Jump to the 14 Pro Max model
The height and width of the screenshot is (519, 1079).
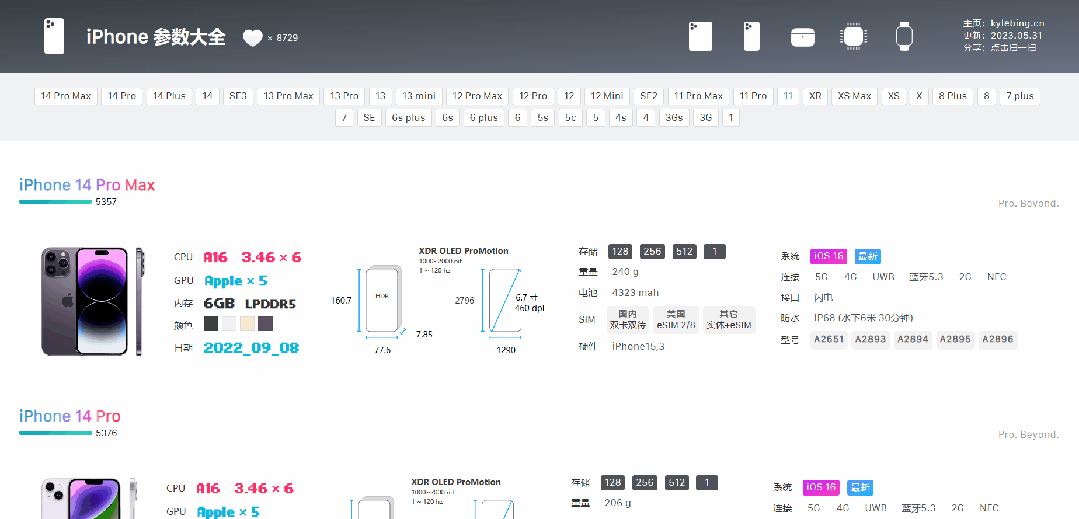coord(66,96)
